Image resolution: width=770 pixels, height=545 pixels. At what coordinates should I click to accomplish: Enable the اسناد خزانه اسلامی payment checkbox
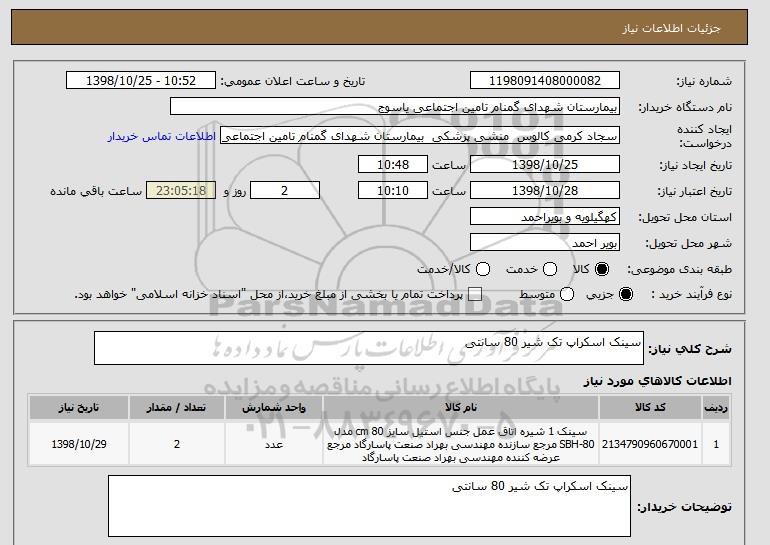click(475, 294)
